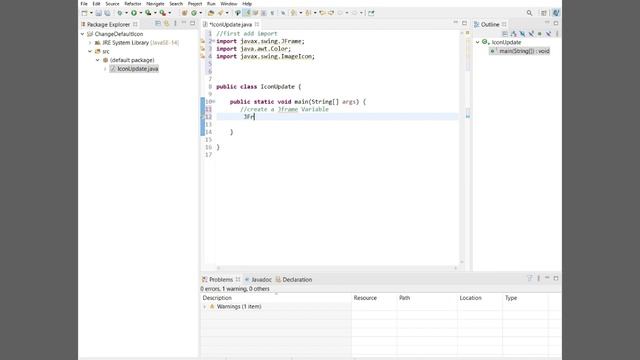Minimize the Package Explorer view
This screenshot has height=360, width=640.
click(184, 24)
